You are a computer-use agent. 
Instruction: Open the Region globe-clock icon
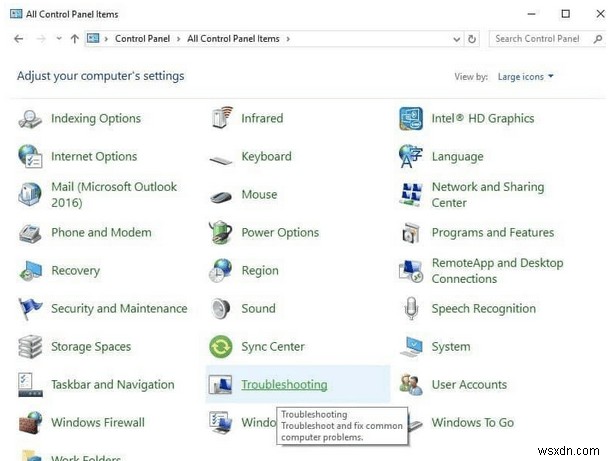click(x=220, y=270)
